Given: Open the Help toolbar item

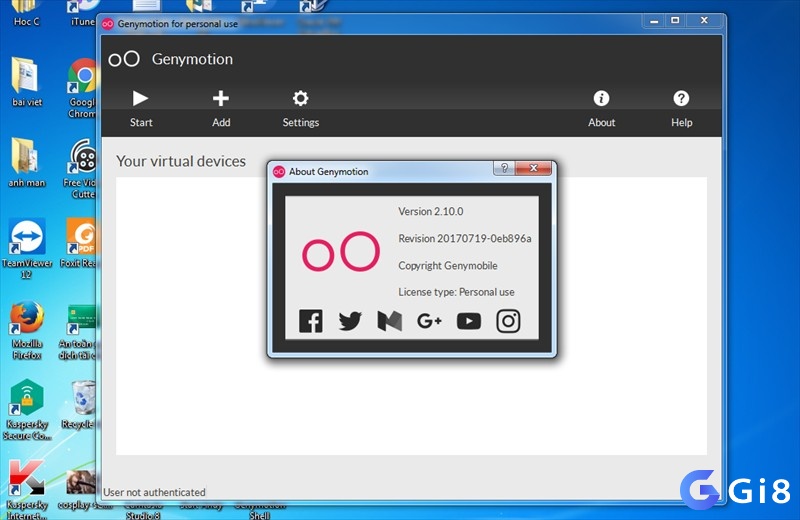Looking at the screenshot, I should [681, 108].
